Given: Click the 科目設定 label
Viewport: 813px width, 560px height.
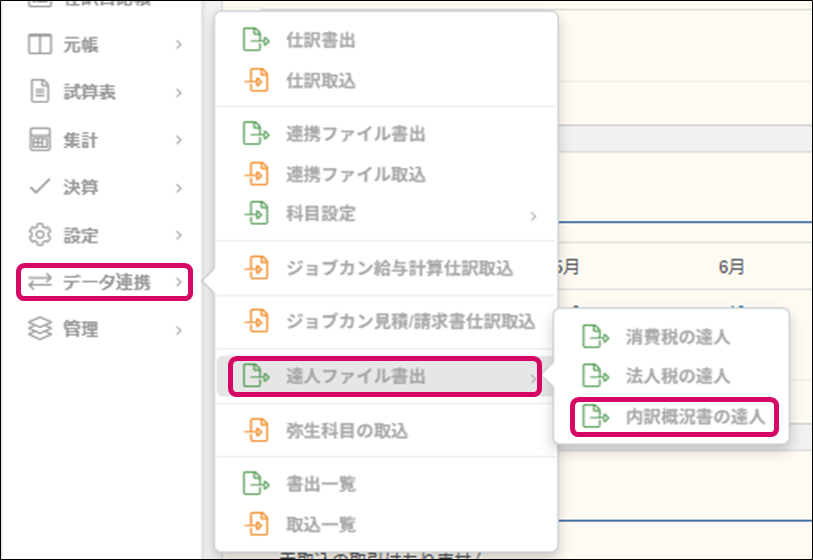Looking at the screenshot, I should [321, 213].
